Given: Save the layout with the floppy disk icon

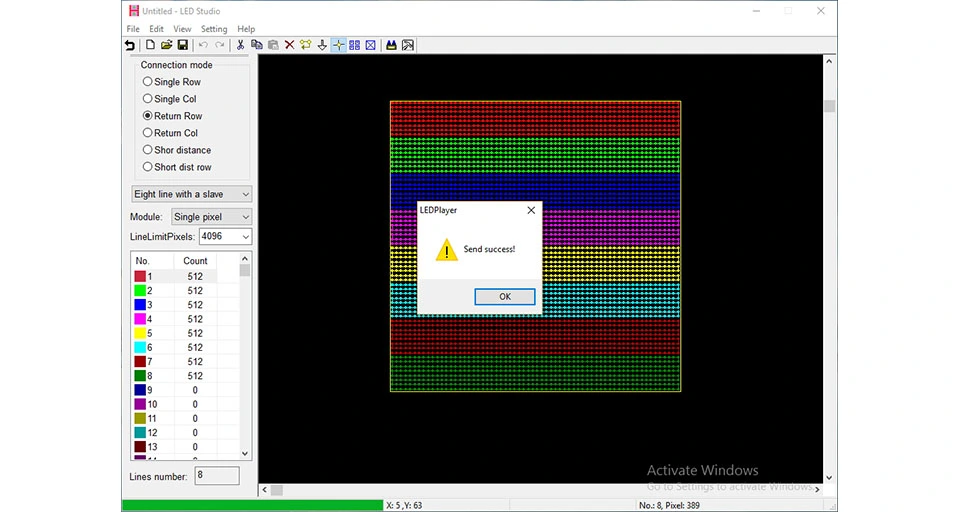Looking at the screenshot, I should [182, 45].
